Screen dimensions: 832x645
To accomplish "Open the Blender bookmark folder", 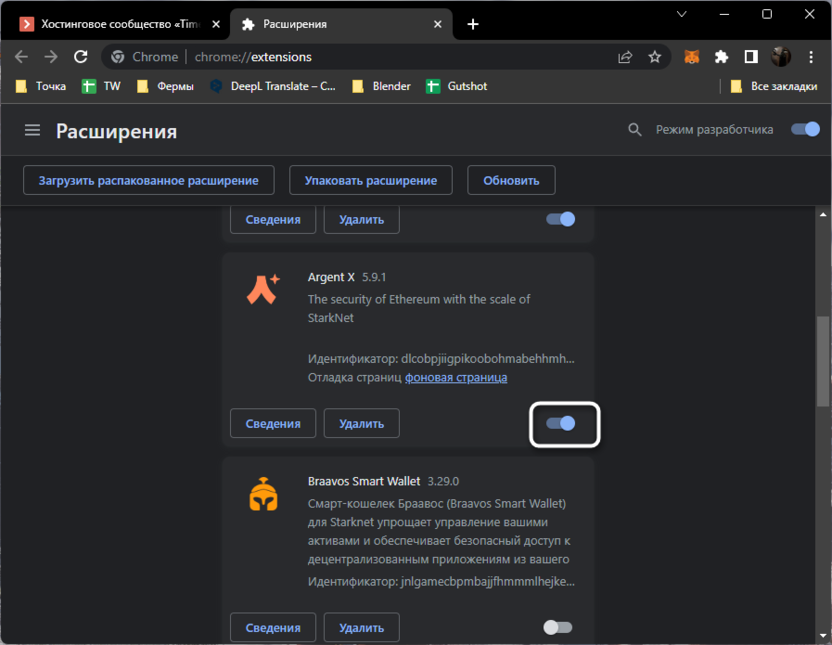I will click(382, 86).
